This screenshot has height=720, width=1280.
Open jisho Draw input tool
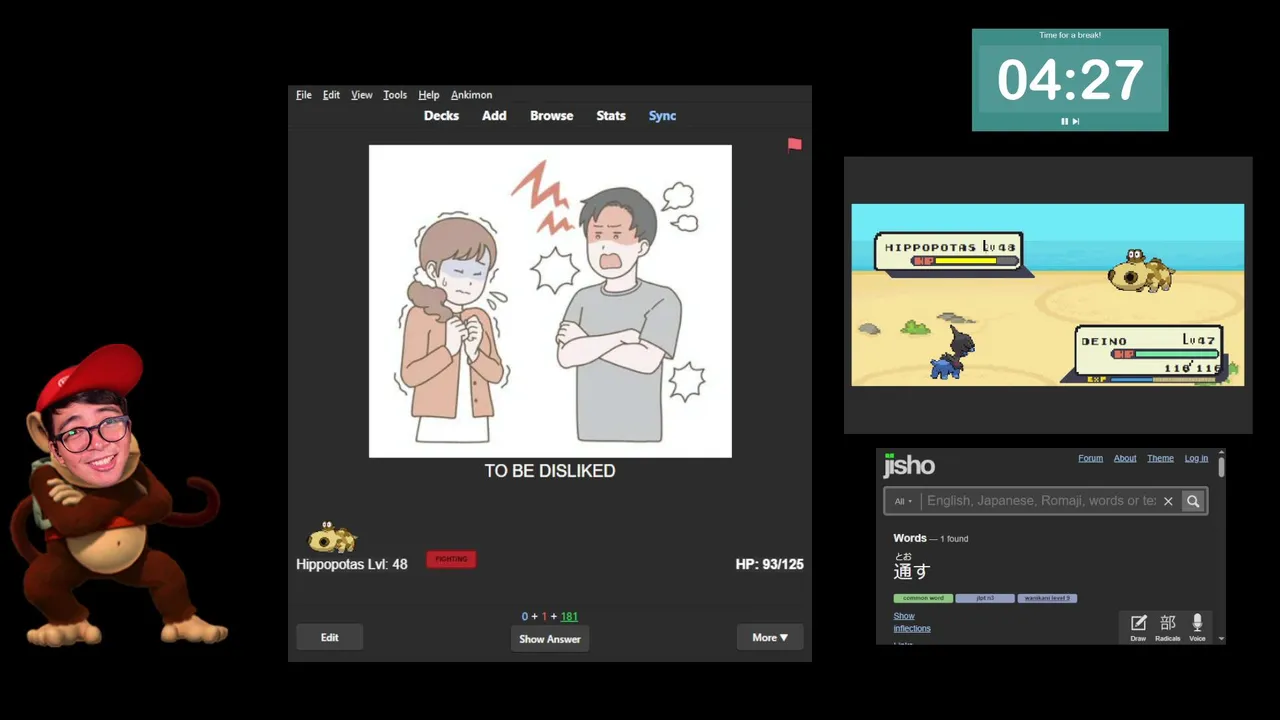pos(1138,627)
